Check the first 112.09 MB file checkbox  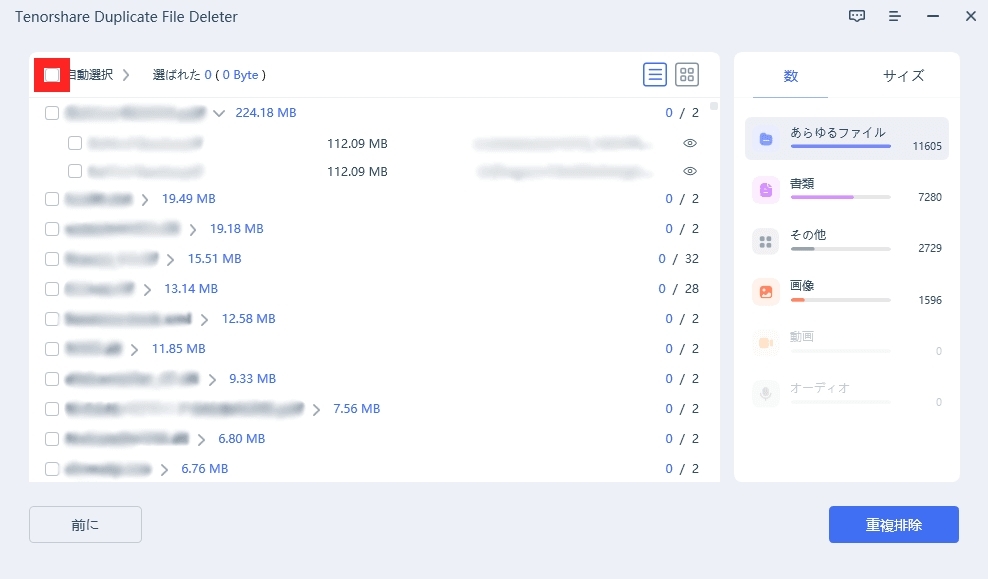pyautogui.click(x=75, y=143)
